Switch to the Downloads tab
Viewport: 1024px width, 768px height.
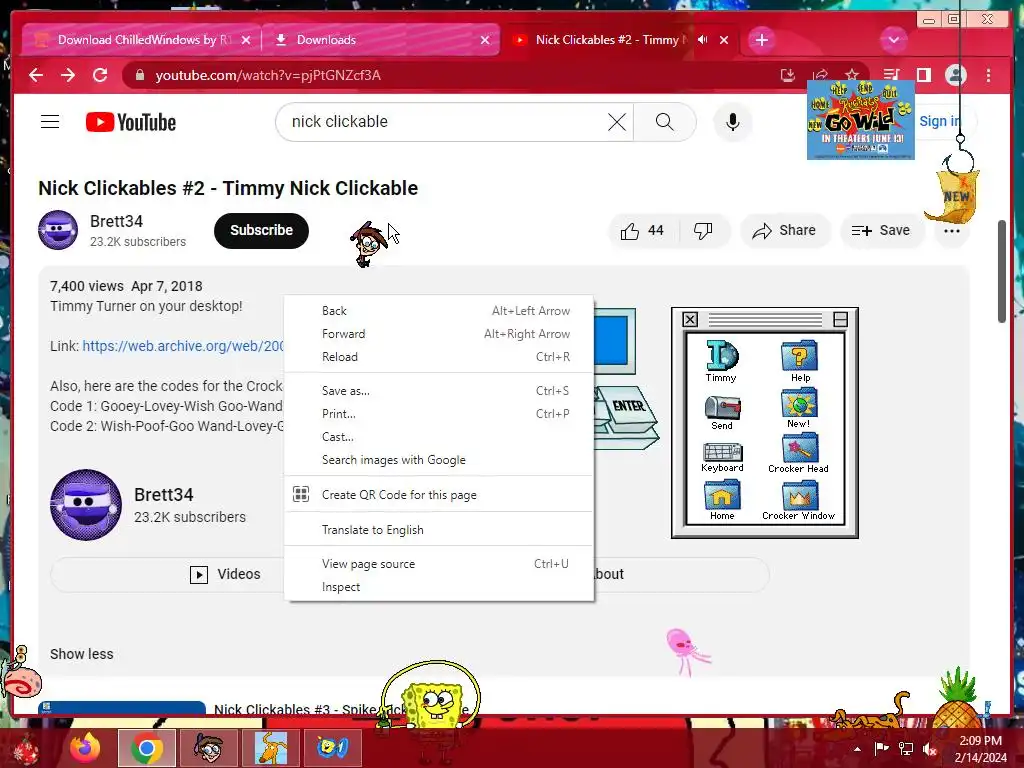coord(381,40)
